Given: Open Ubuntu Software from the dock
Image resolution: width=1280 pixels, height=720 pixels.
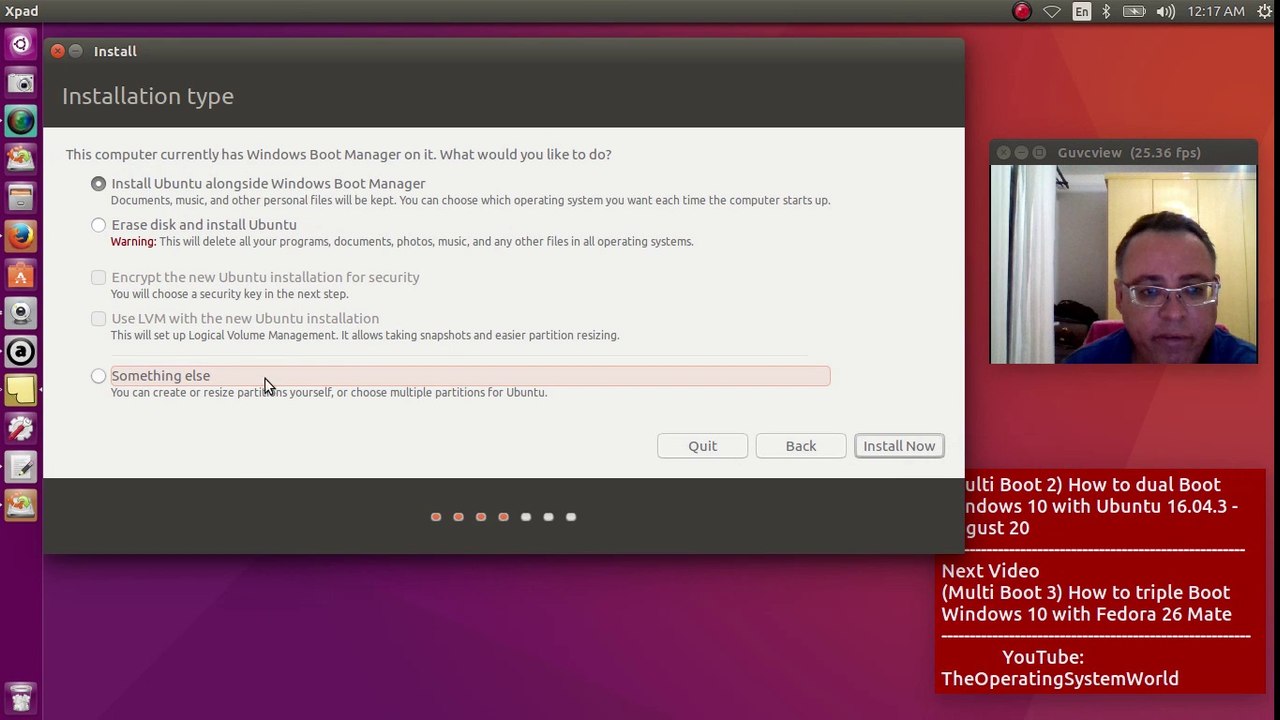Looking at the screenshot, I should click(x=20, y=275).
